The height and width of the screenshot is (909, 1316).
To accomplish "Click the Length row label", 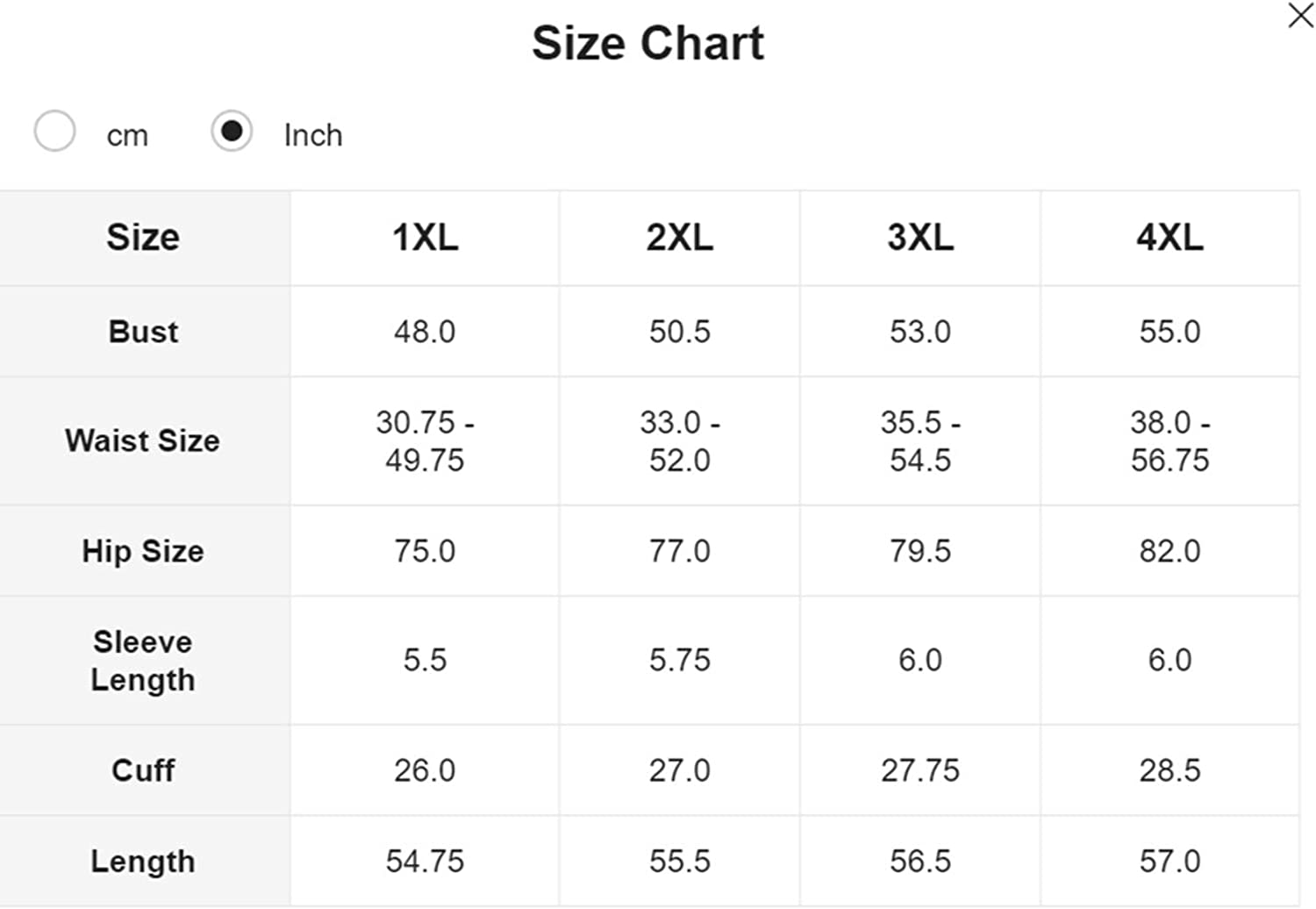I will tap(143, 862).
